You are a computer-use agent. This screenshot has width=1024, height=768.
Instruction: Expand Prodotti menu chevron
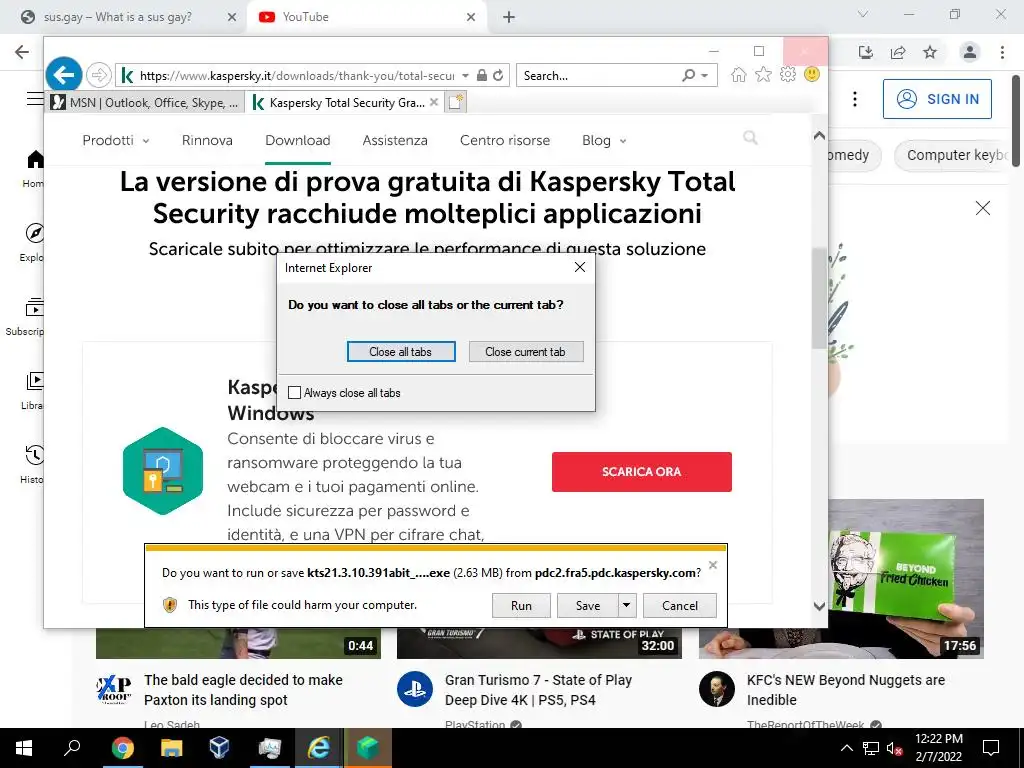146,141
